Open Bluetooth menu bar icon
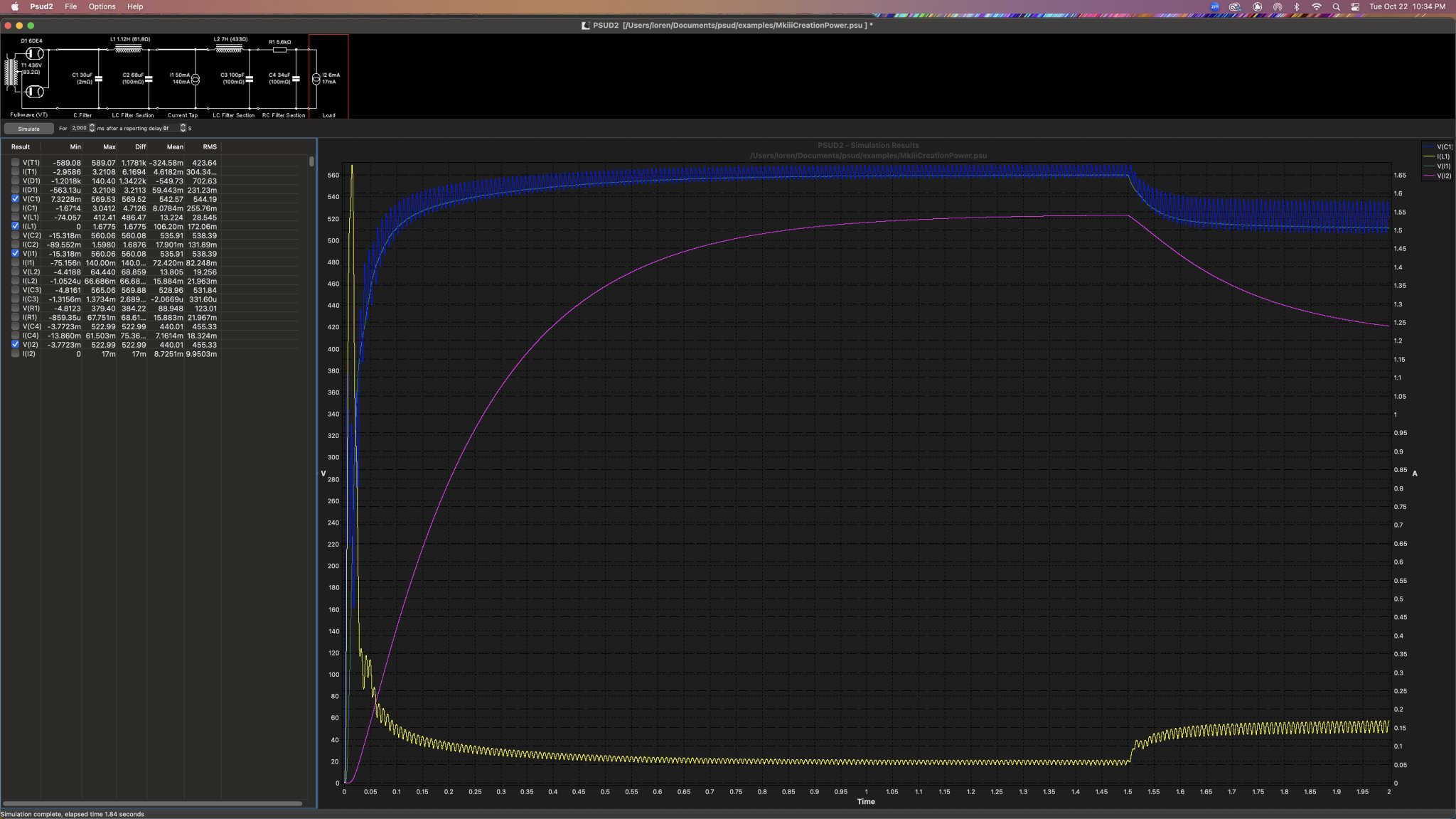Screen dimensions: 1456x819 pyautogui.click(x=1296, y=6)
